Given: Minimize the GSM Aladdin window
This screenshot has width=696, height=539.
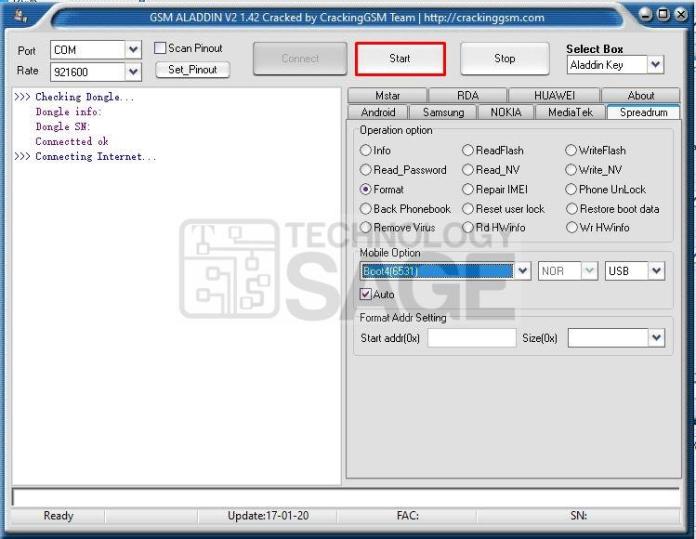Looking at the screenshot, I should pyautogui.click(x=646, y=15).
